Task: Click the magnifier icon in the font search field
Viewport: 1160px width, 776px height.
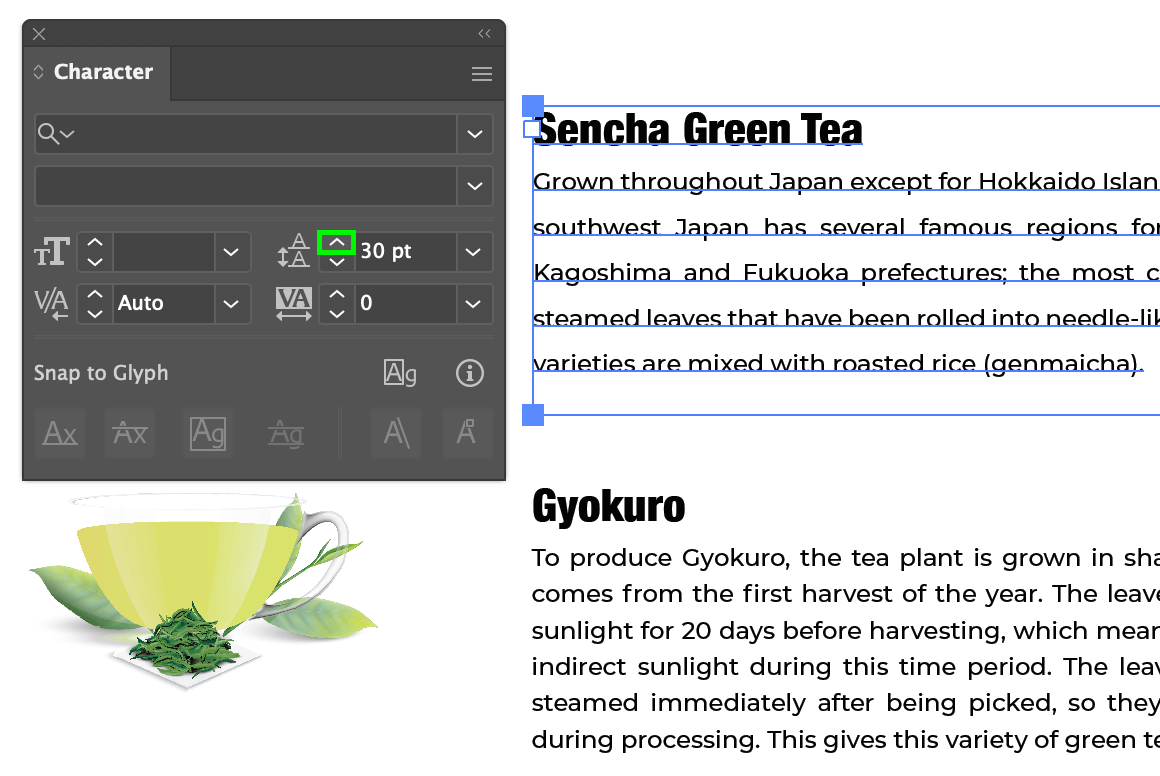Action: [50, 133]
